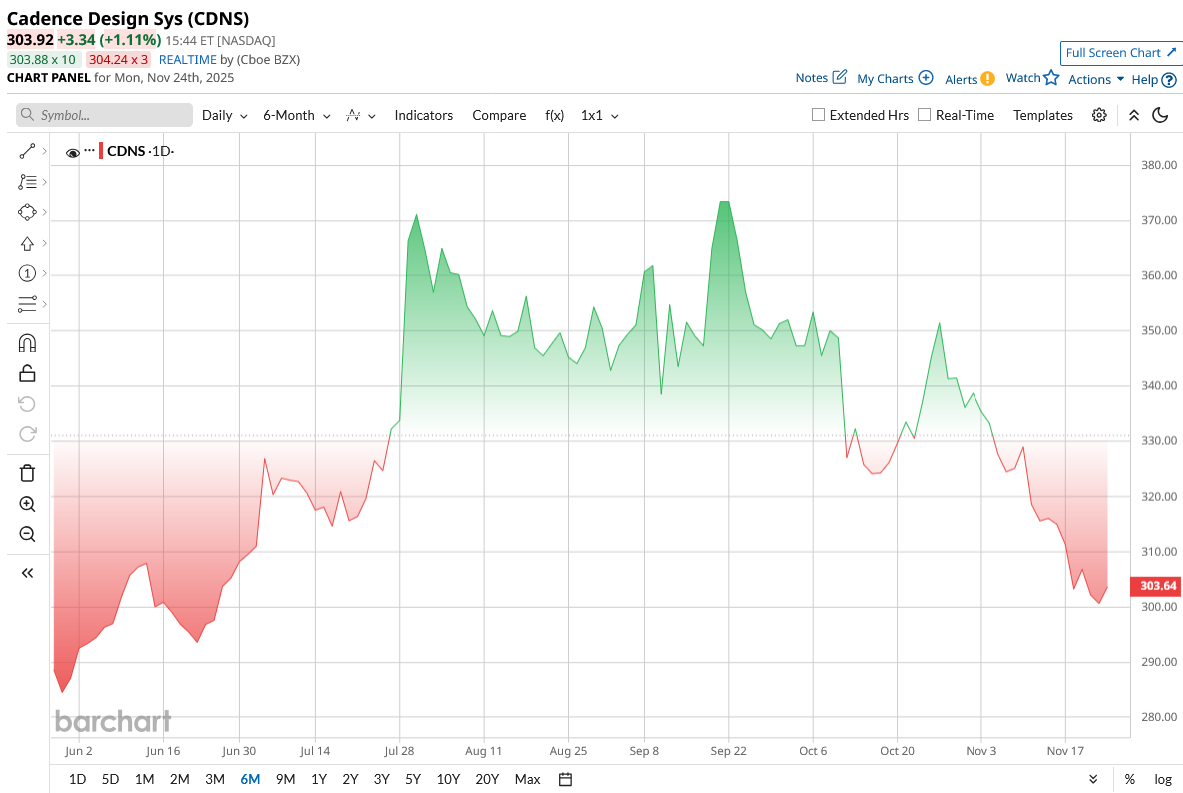Open the Alerts link

(x=969, y=79)
